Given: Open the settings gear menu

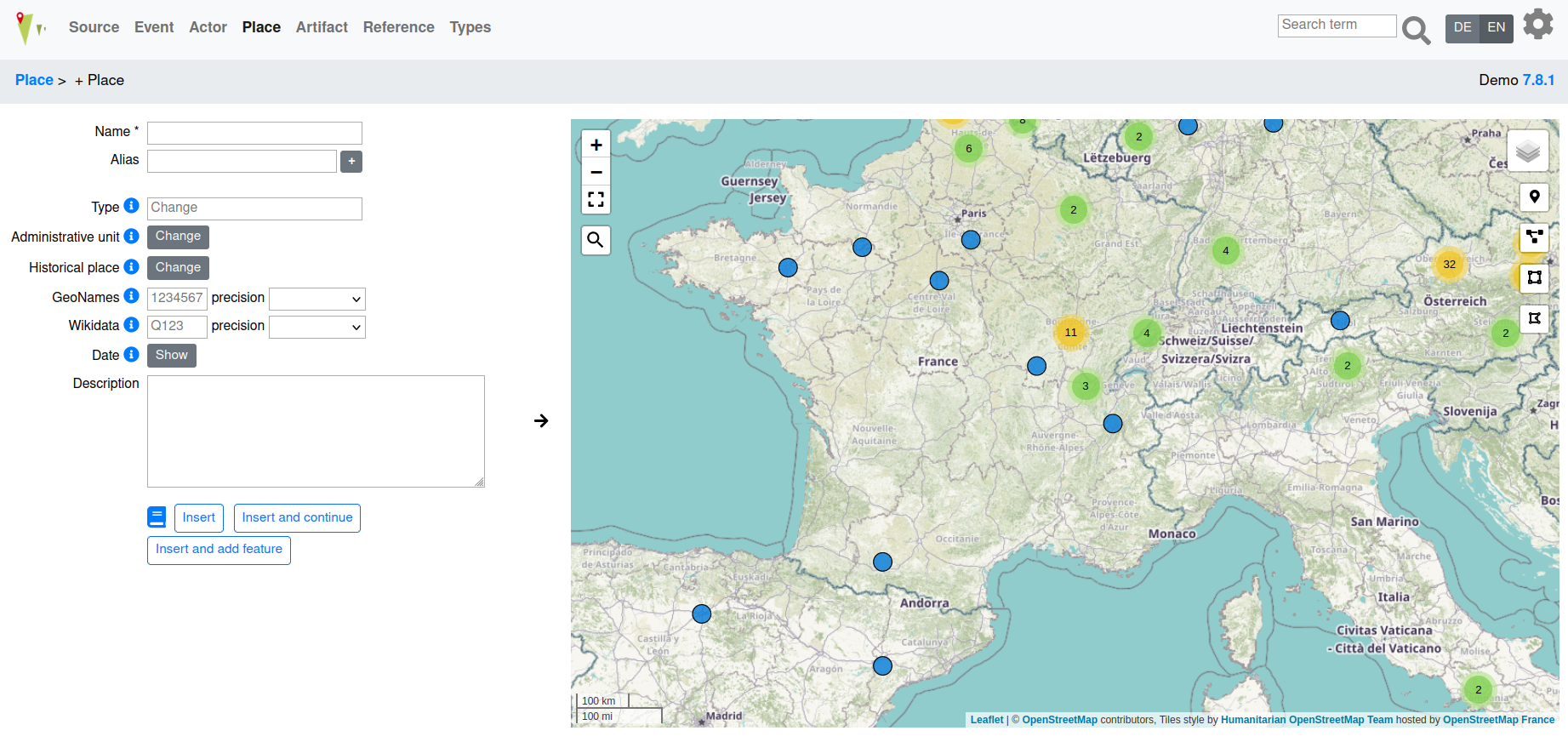Looking at the screenshot, I should [x=1537, y=24].
